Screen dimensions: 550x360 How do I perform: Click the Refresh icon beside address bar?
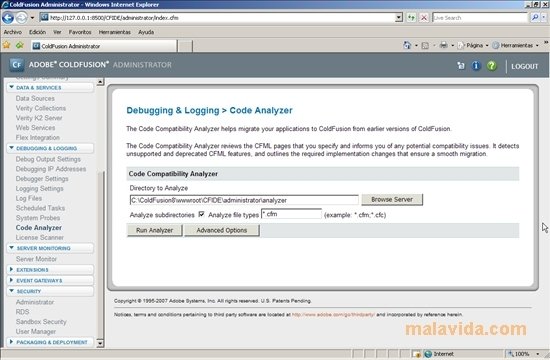click(411, 18)
